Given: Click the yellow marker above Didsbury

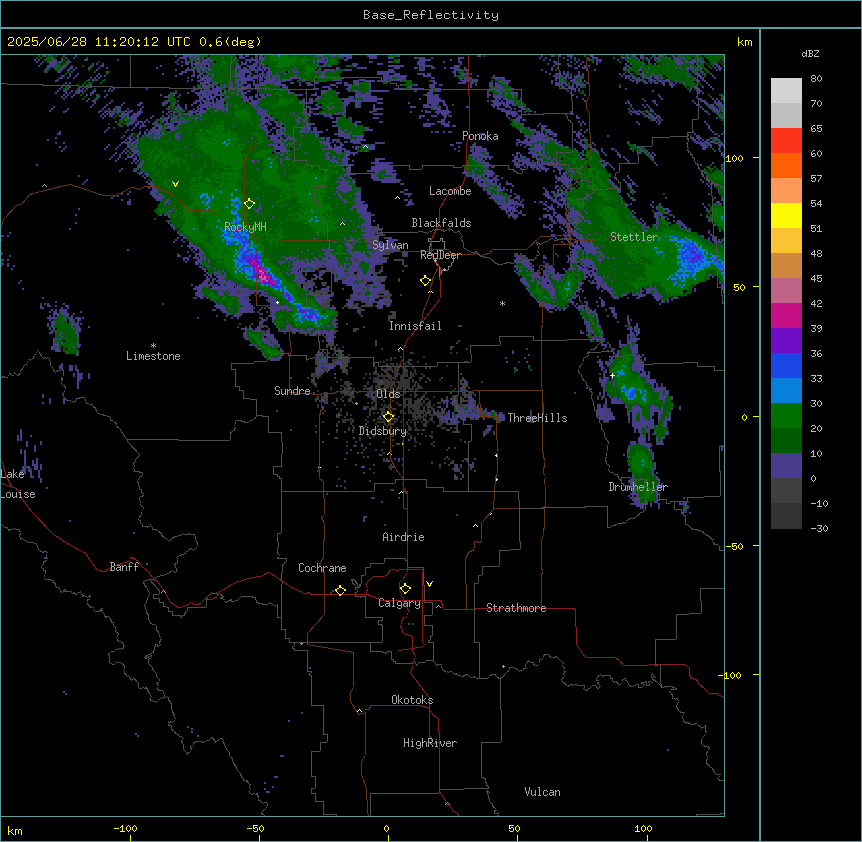Looking at the screenshot, I should [389, 417].
